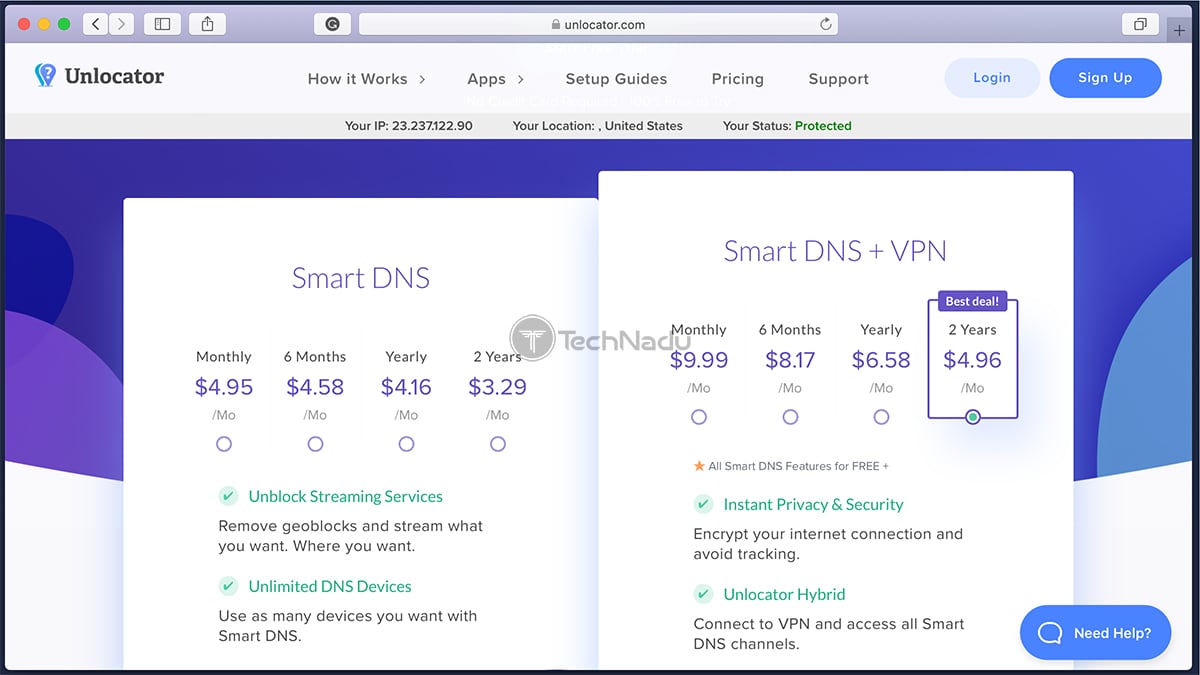Viewport: 1200px width, 675px height.
Task: Open the Support page
Action: point(838,79)
